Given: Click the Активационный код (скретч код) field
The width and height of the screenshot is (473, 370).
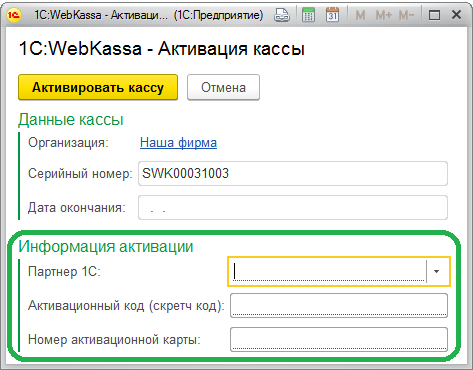Looking at the screenshot, I should tap(339, 305).
